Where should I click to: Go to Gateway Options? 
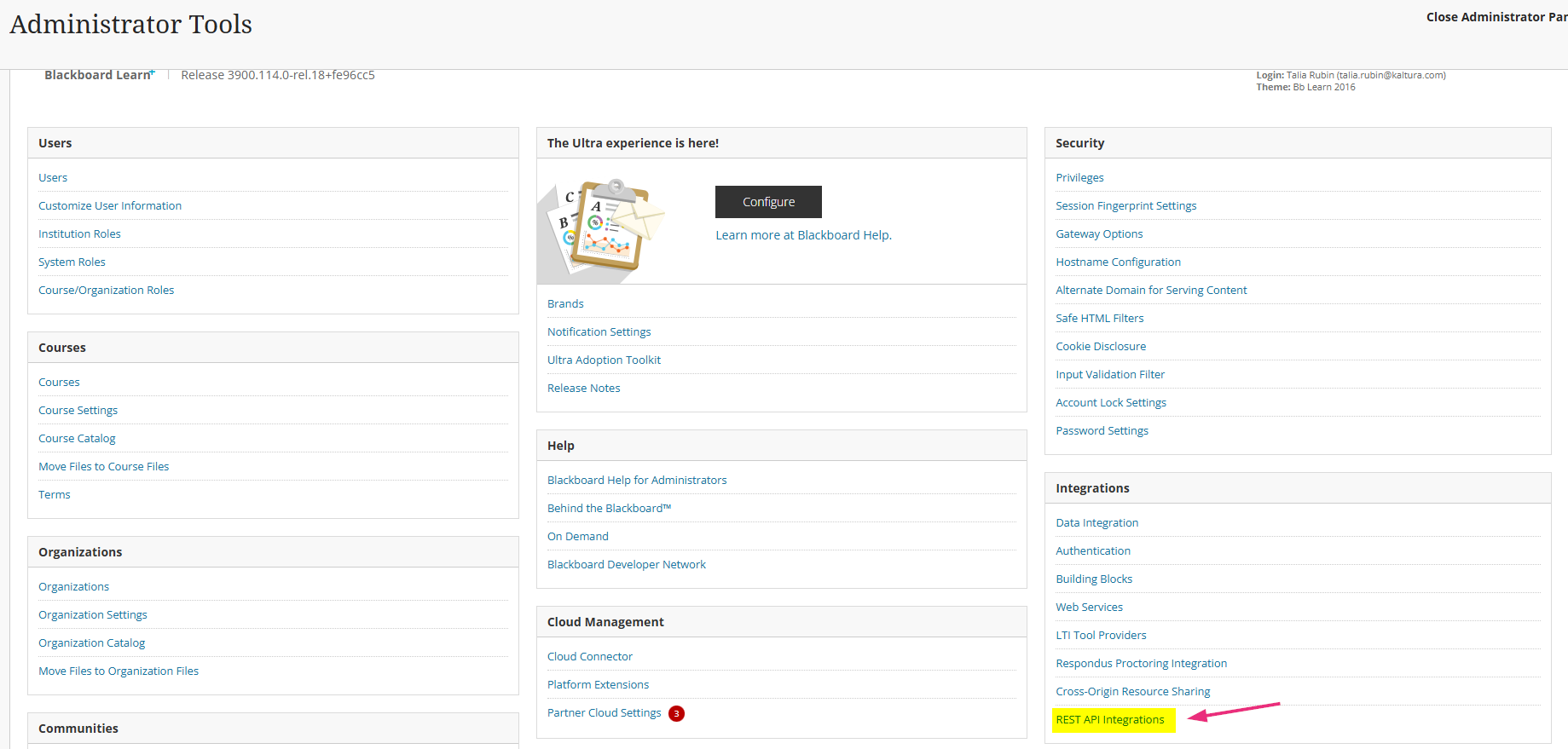(x=1099, y=233)
